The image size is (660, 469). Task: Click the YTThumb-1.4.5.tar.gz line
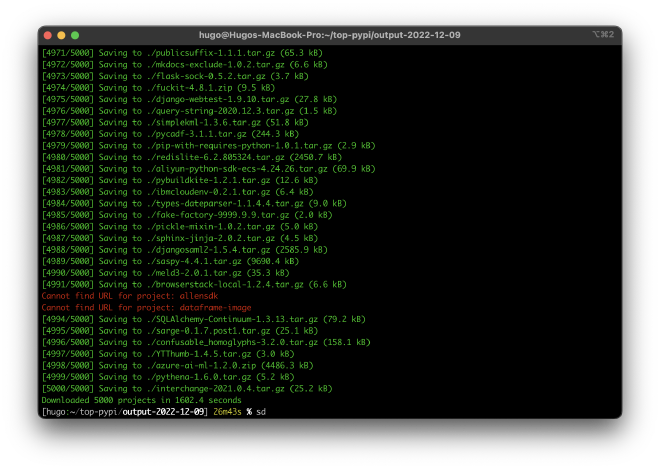pos(168,354)
